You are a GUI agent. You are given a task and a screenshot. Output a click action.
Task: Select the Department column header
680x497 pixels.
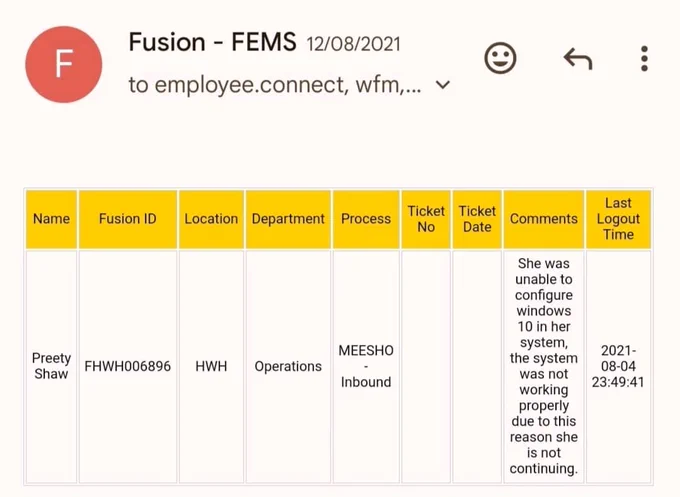(x=288, y=219)
